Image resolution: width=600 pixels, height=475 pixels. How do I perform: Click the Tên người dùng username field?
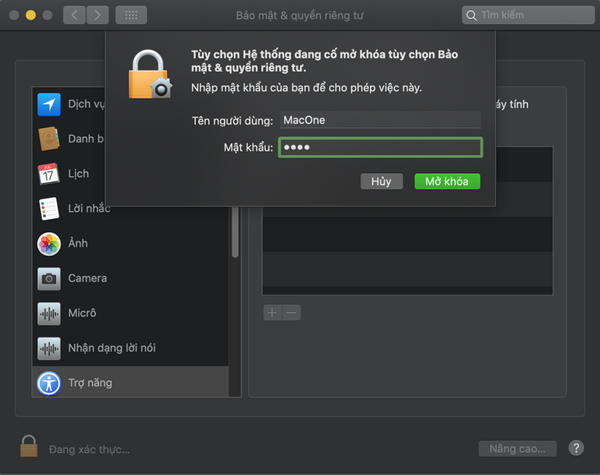click(380, 120)
